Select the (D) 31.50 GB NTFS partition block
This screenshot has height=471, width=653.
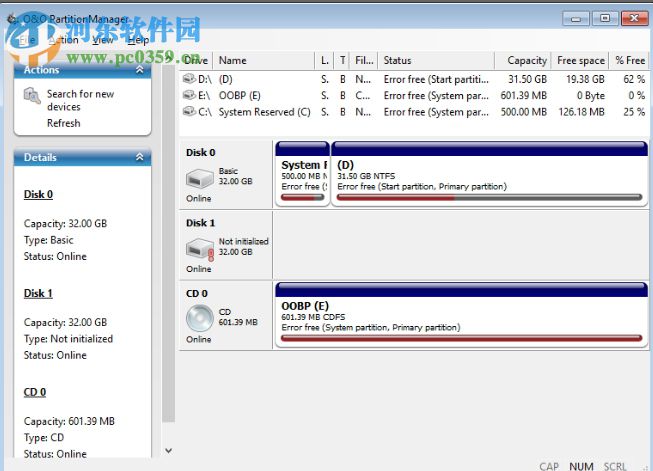tap(490, 174)
